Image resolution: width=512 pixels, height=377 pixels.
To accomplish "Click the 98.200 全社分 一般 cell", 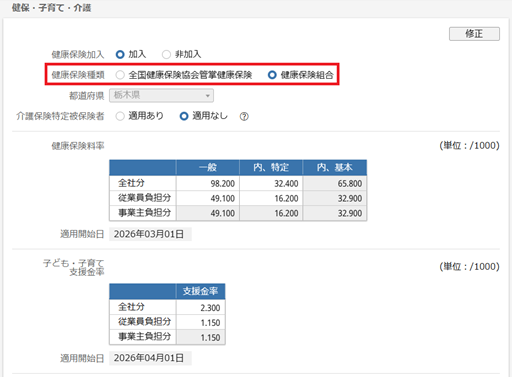I will click(x=208, y=183).
